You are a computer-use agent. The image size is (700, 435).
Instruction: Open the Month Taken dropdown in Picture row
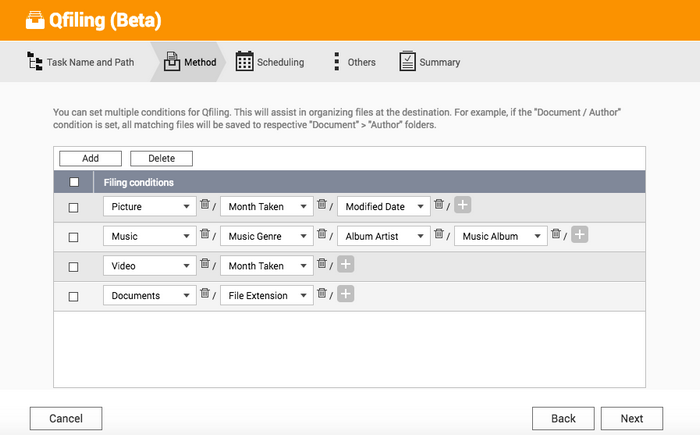click(x=267, y=206)
